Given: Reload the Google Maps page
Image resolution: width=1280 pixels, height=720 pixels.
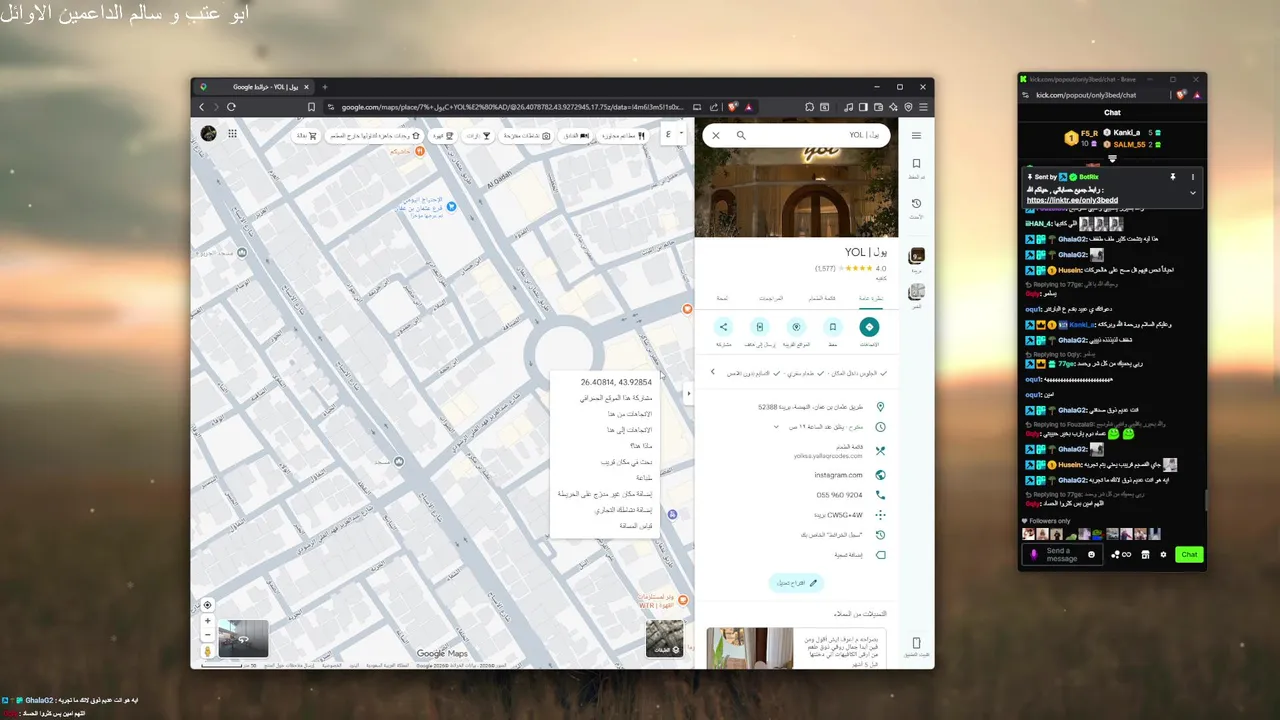Looking at the screenshot, I should (x=231, y=107).
